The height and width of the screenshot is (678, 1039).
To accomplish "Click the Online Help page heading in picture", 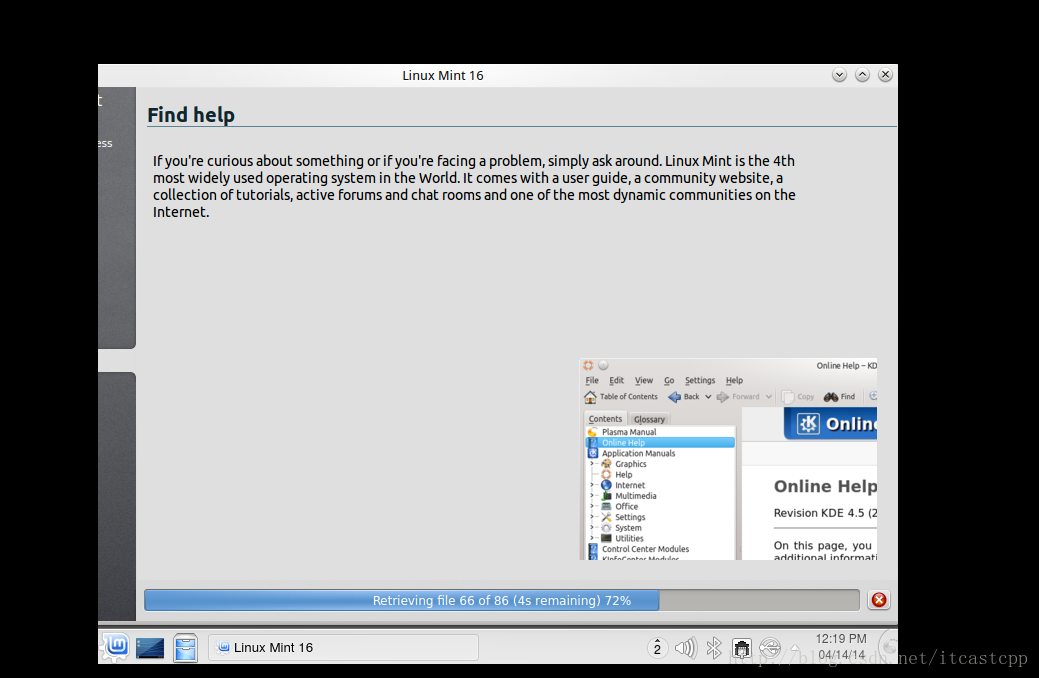I will click(x=825, y=486).
